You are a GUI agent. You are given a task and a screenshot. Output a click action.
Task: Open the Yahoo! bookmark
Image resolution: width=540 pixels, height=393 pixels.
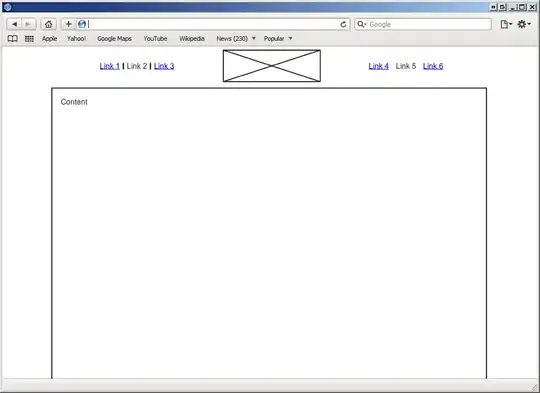click(76, 39)
